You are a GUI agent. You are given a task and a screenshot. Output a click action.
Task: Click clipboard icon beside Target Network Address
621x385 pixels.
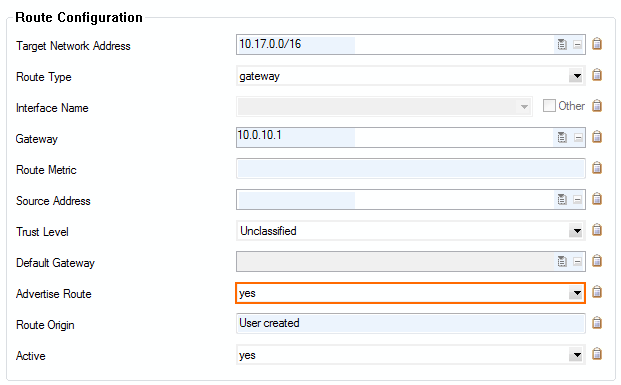point(597,44)
